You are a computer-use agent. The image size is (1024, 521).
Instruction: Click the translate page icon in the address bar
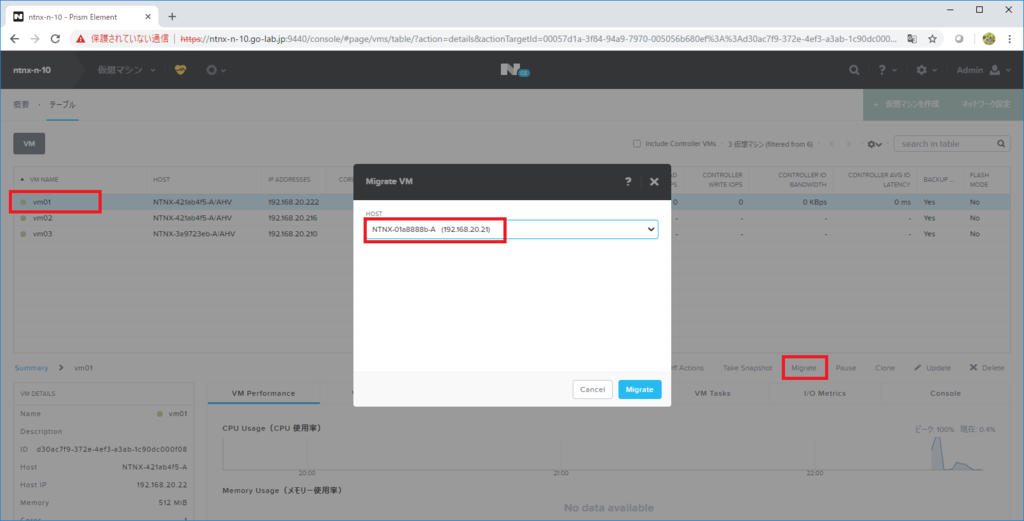click(x=912, y=39)
